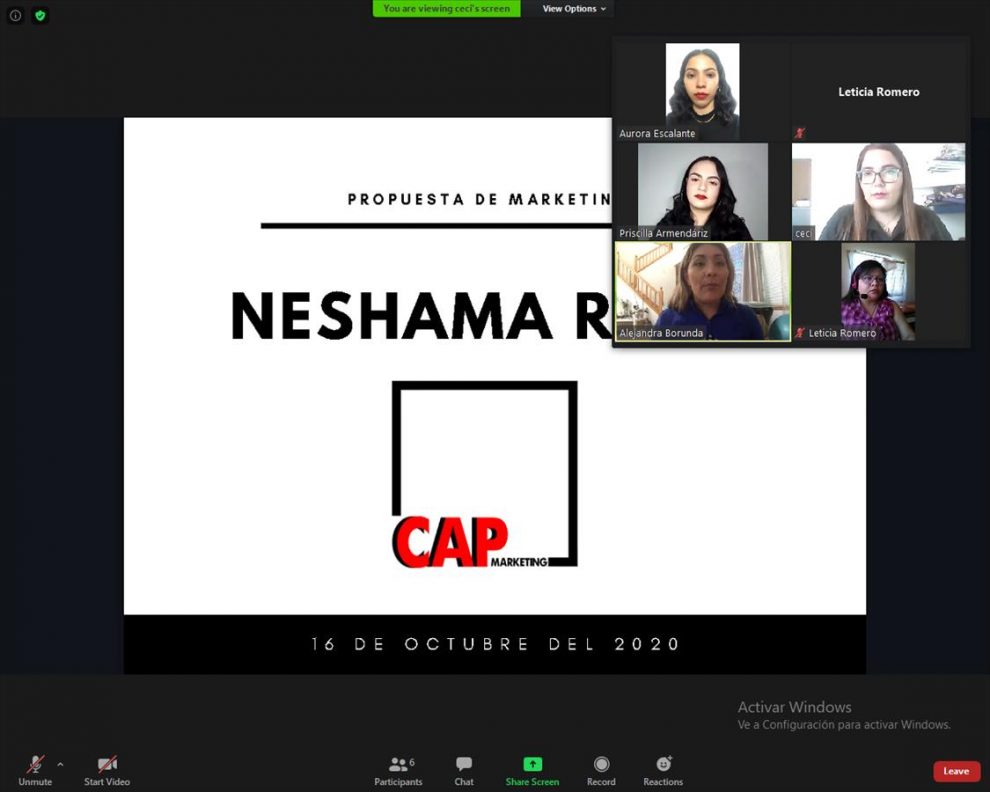Select Alejandra Borunda's highlighted video tile
Screen dimensions: 990x792
pyautogui.click(x=702, y=290)
